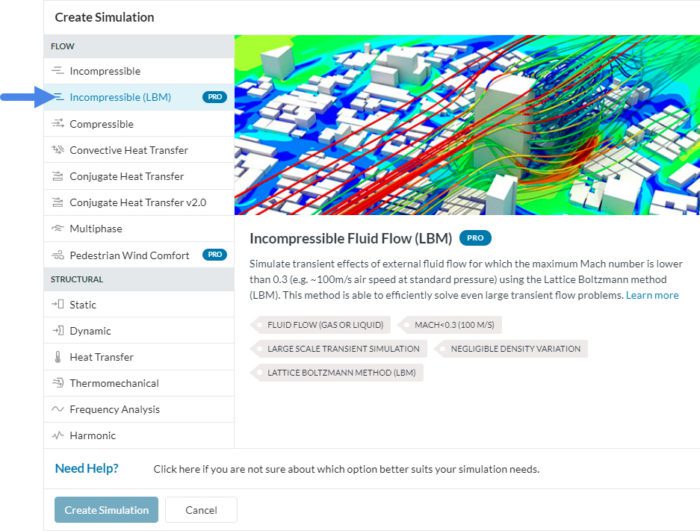Click the Convective Heat Transfer icon

pyautogui.click(x=57, y=150)
